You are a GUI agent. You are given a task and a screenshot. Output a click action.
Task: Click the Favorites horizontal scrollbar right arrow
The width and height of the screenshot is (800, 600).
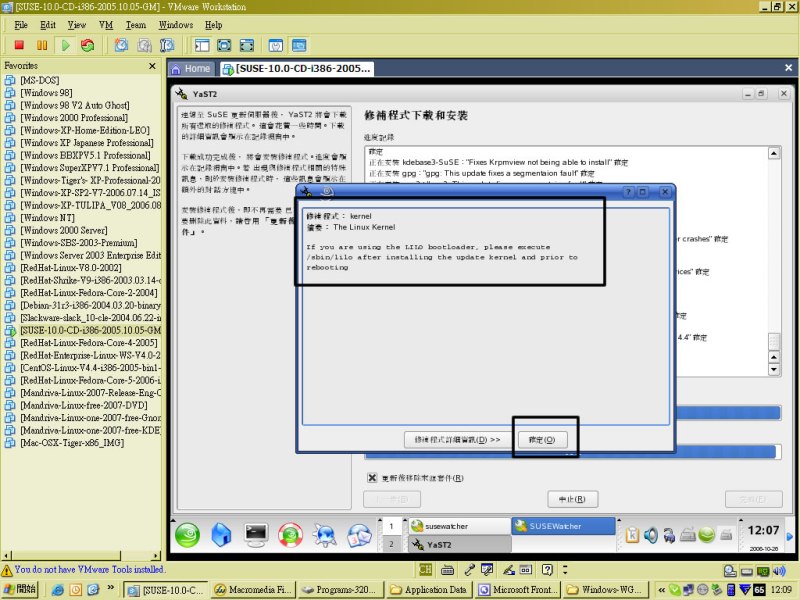coord(156,555)
